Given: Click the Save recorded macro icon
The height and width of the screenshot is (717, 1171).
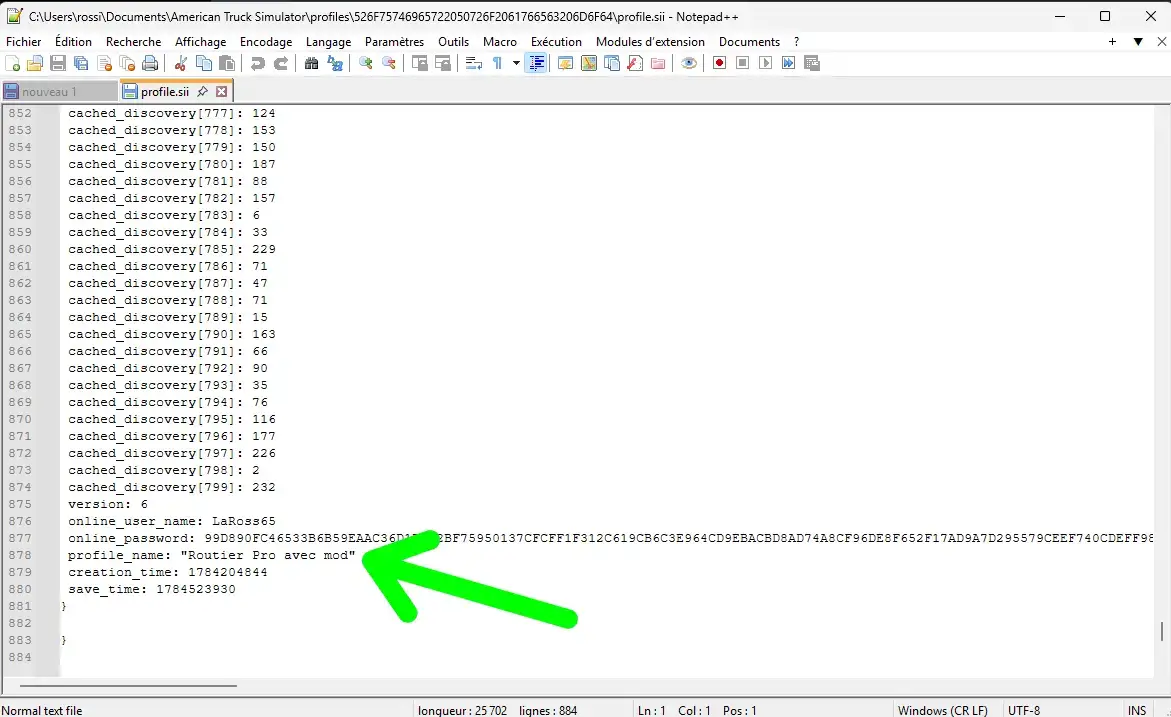Looking at the screenshot, I should pyautogui.click(x=812, y=63).
